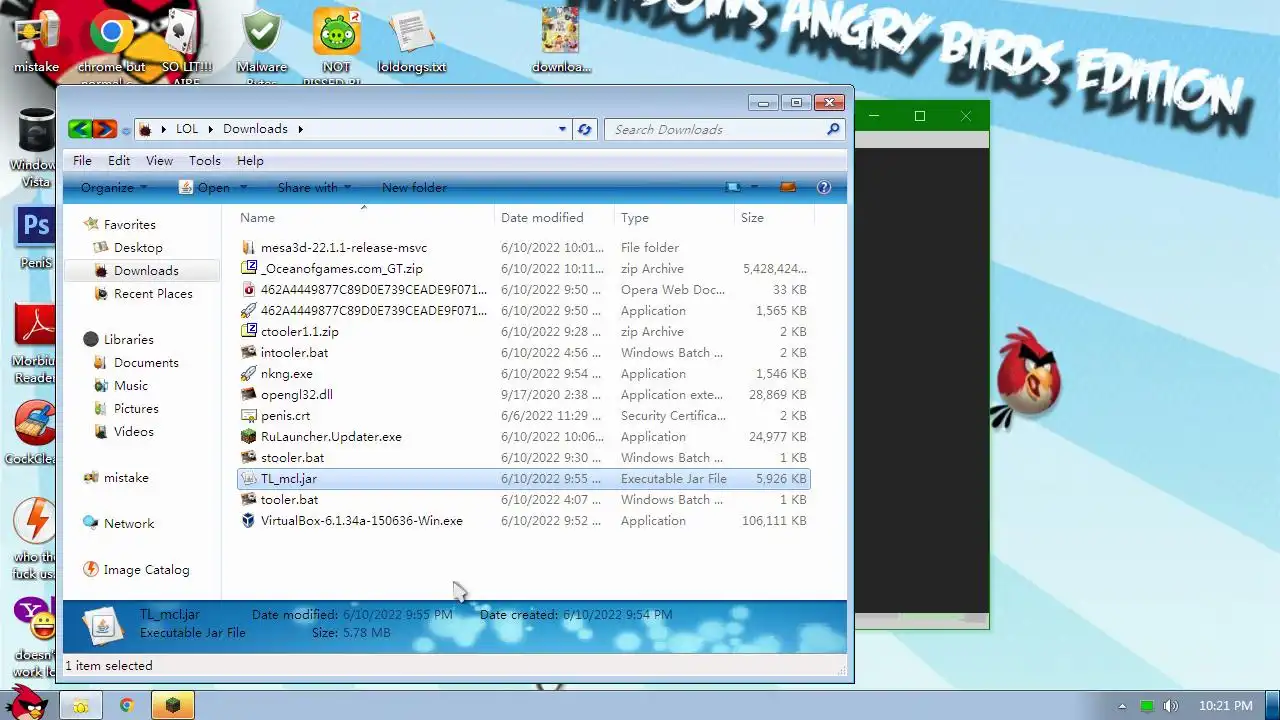Select stooler.bat file icon
1280x720 pixels.
pos(249,457)
